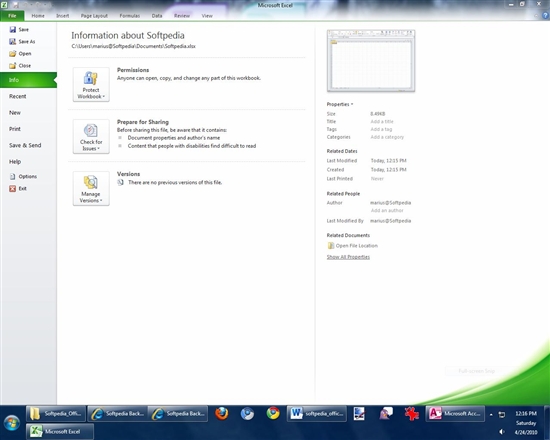Click the red Exit icon
Viewport: 550px width, 440px height.
(x=13, y=189)
